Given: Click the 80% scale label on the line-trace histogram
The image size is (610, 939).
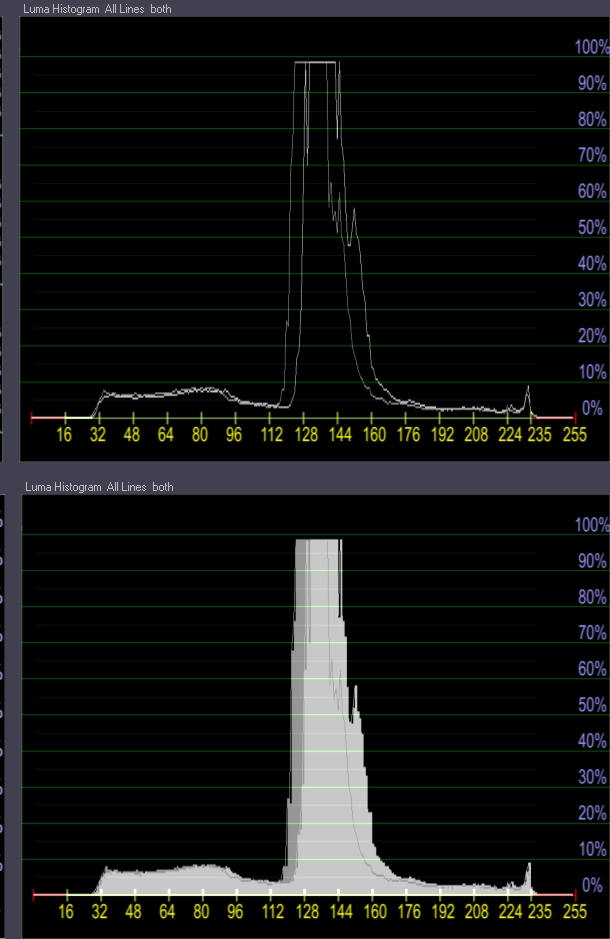Looking at the screenshot, I should (593, 119).
